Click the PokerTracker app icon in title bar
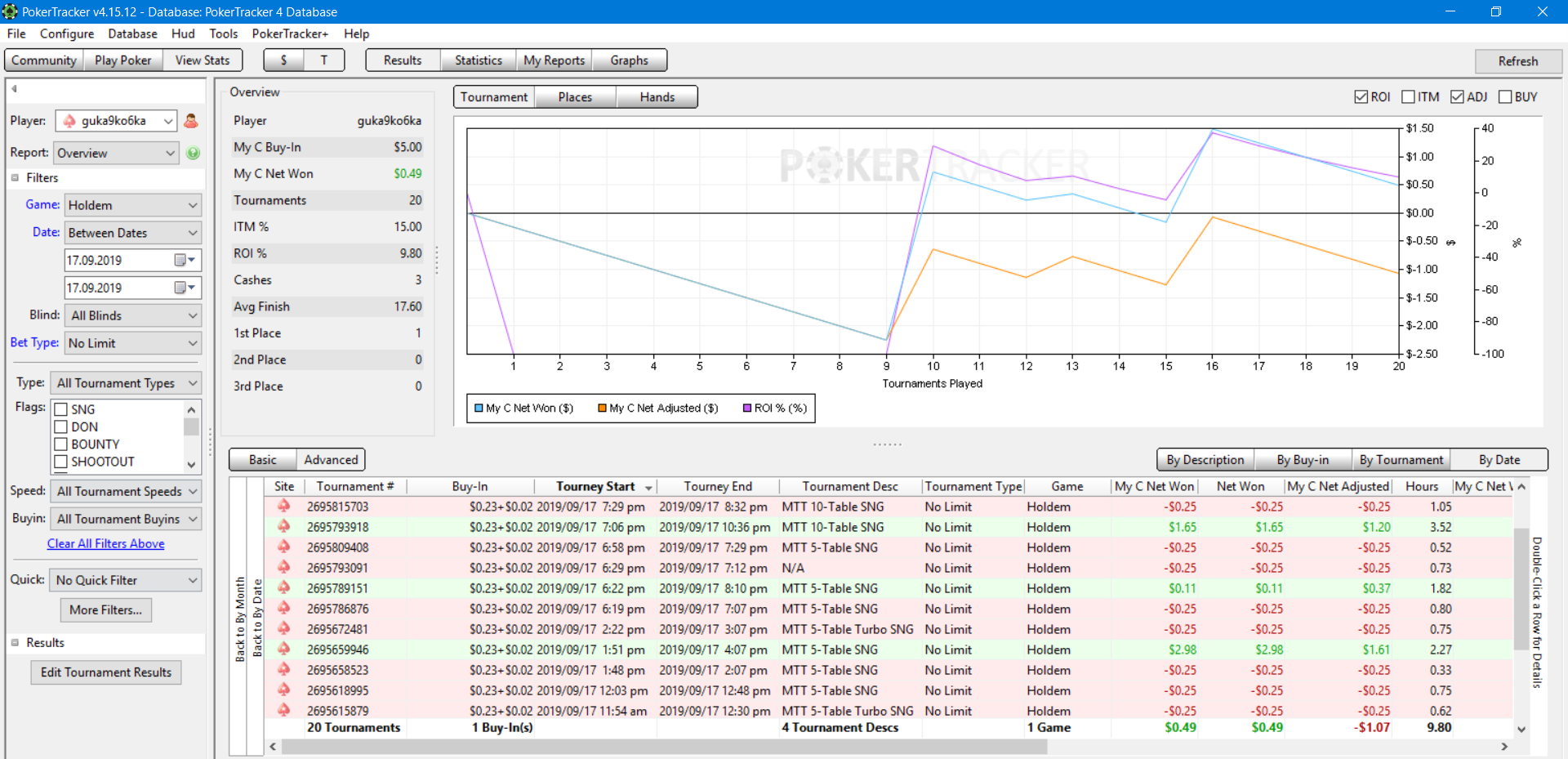The image size is (1568, 759). pyautogui.click(x=10, y=11)
